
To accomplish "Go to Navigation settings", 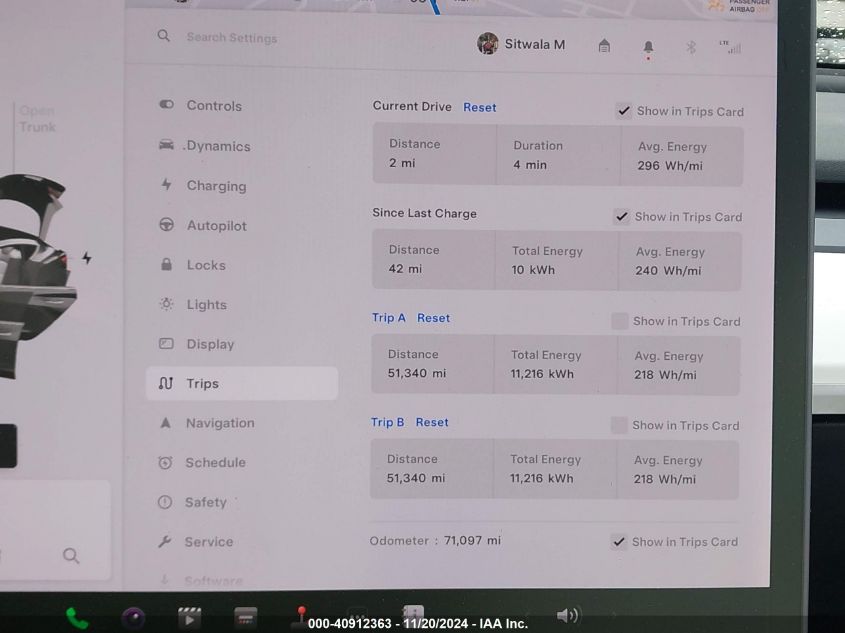I will pos(219,423).
